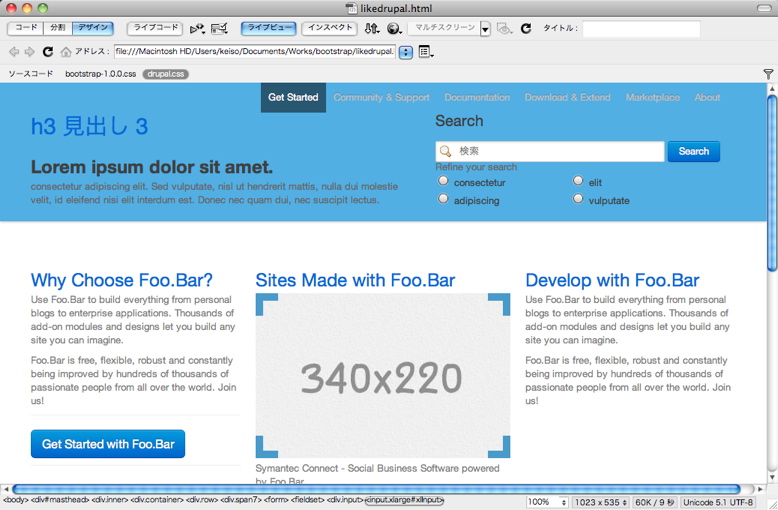Click the browser back arrow icon
The width and height of the screenshot is (778, 510).
click(x=13, y=52)
